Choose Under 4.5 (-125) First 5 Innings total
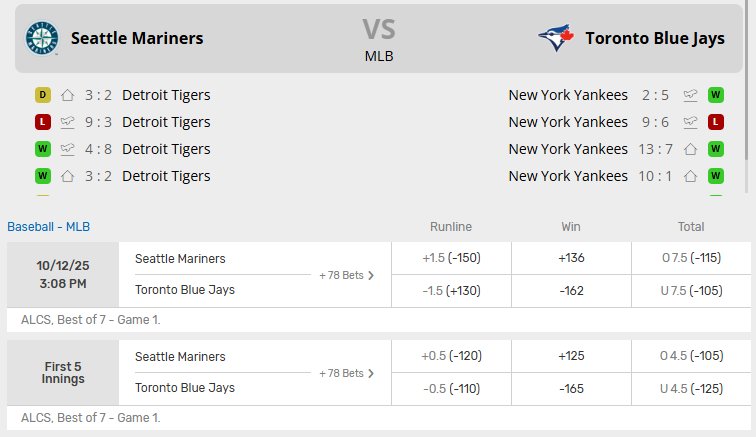The height and width of the screenshot is (437, 756). click(691, 388)
